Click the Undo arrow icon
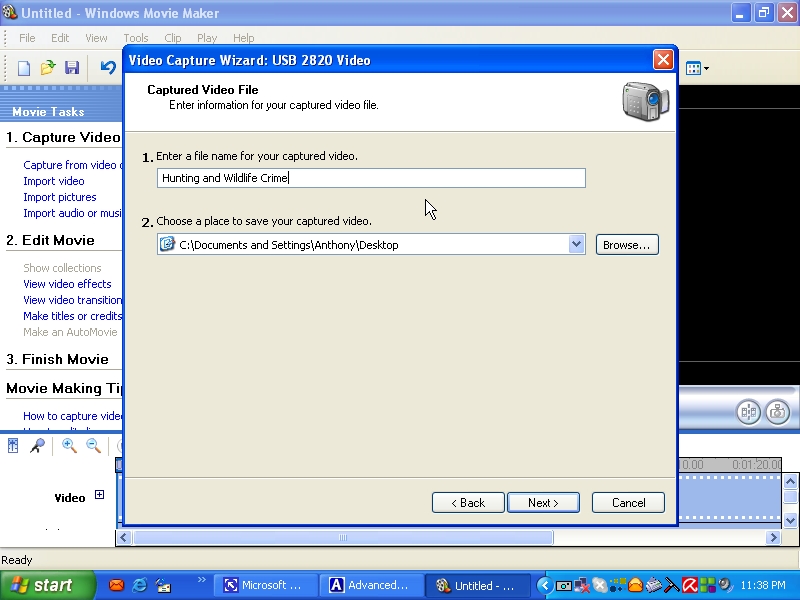Viewport: 800px width, 600px height. pyautogui.click(x=107, y=68)
